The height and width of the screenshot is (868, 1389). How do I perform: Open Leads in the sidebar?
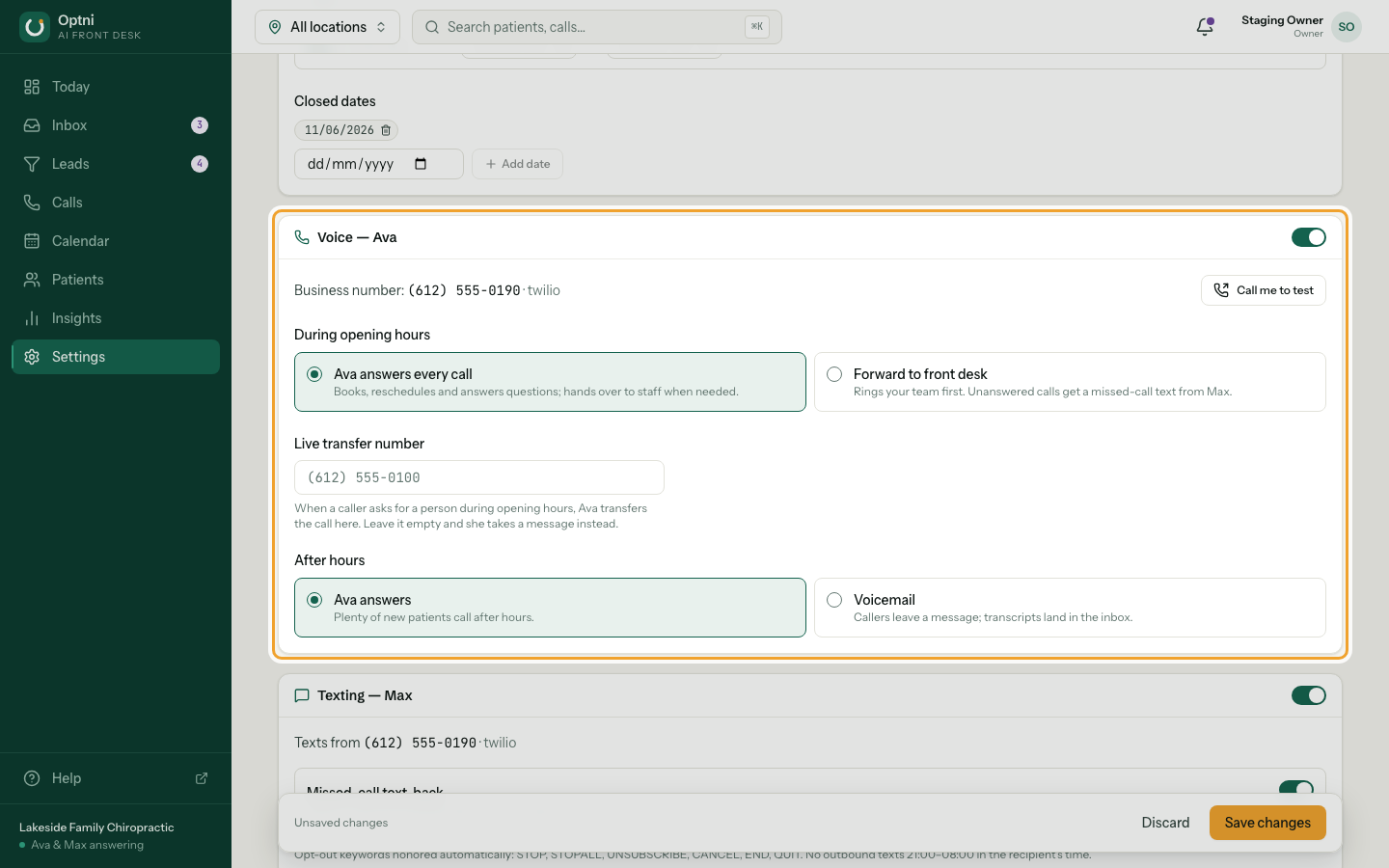click(116, 164)
